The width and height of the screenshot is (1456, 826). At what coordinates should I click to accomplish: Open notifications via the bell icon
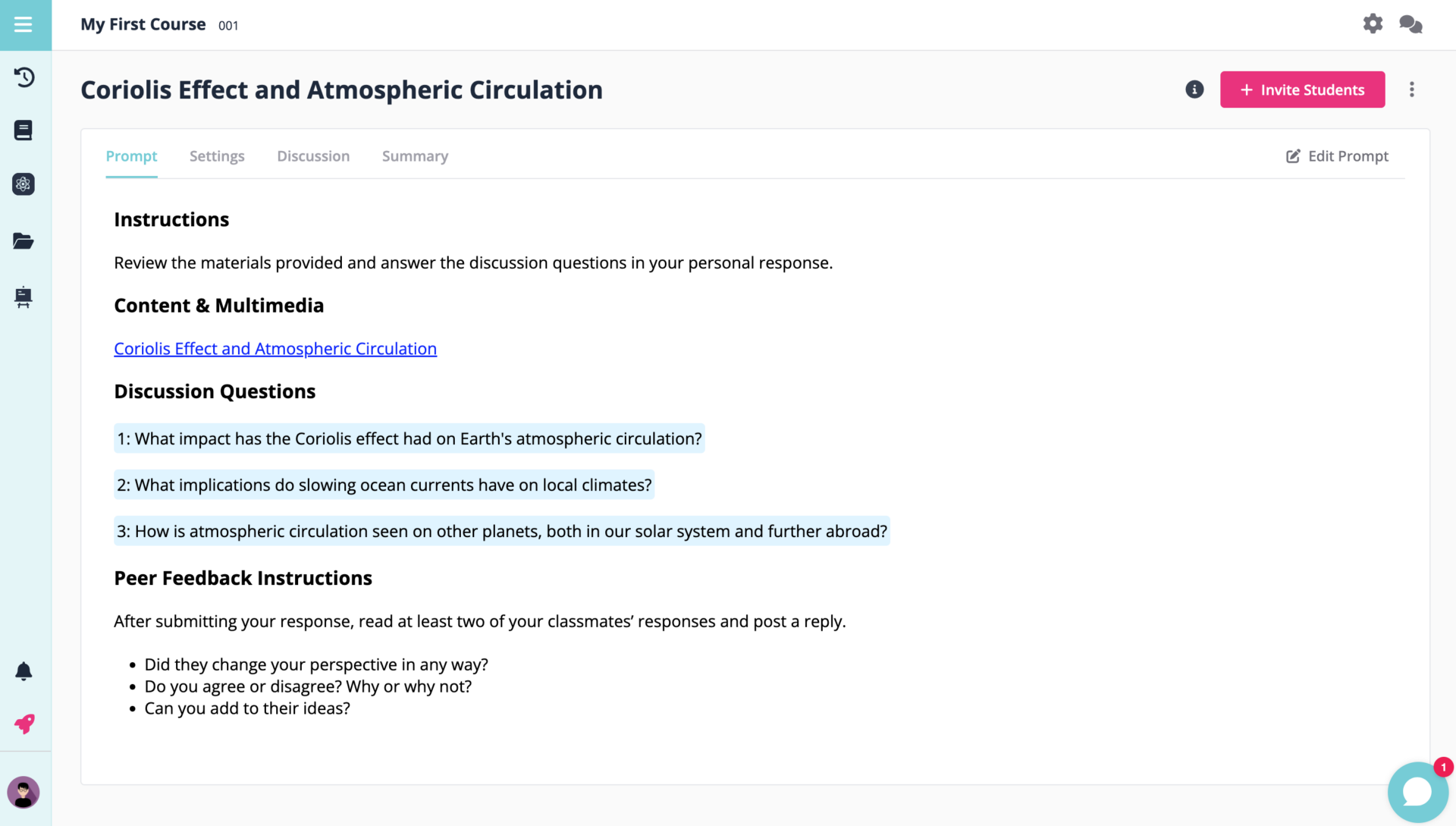[24, 671]
